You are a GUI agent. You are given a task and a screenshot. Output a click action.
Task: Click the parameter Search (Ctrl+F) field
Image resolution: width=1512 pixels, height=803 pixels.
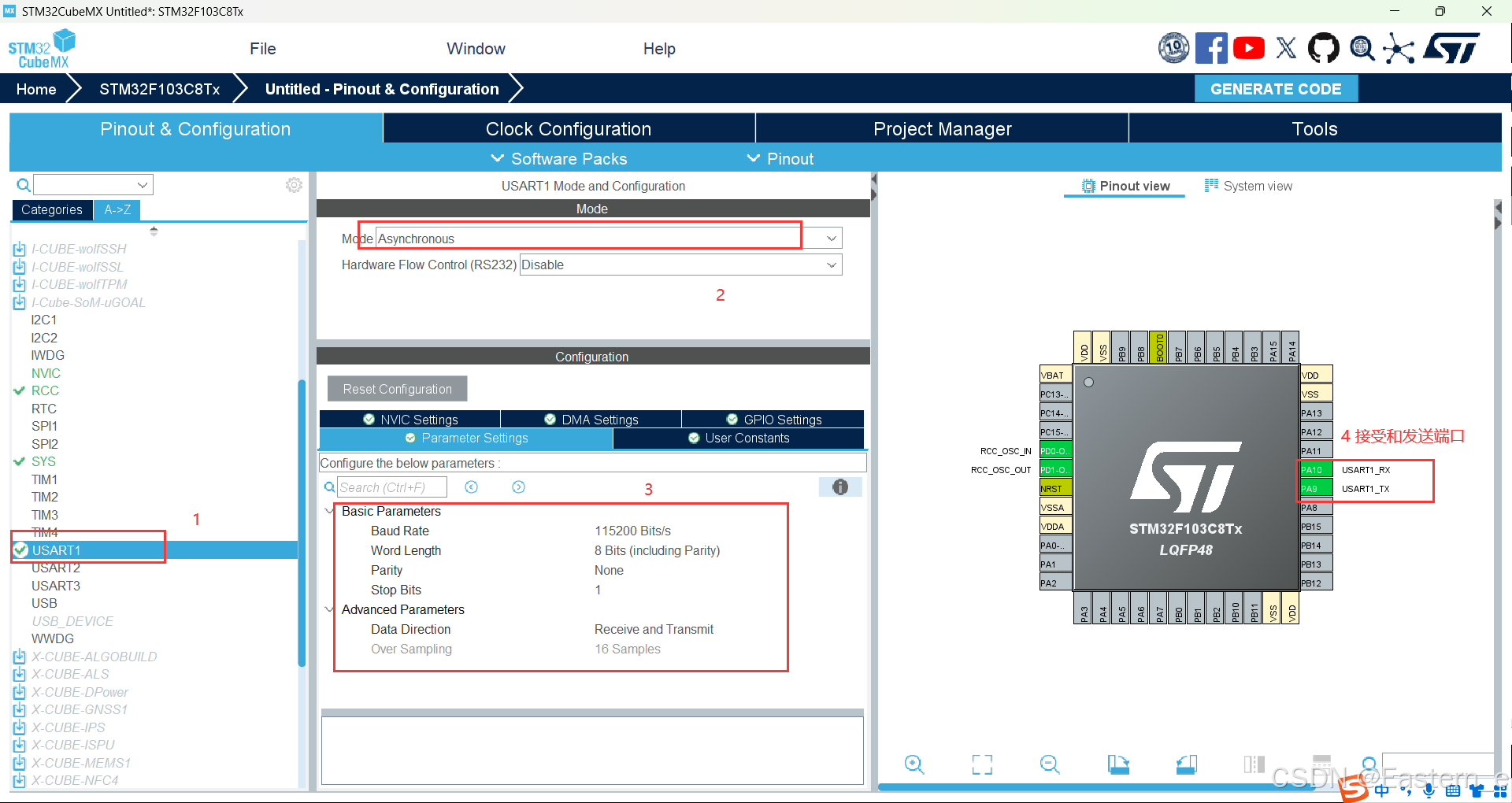coord(392,487)
